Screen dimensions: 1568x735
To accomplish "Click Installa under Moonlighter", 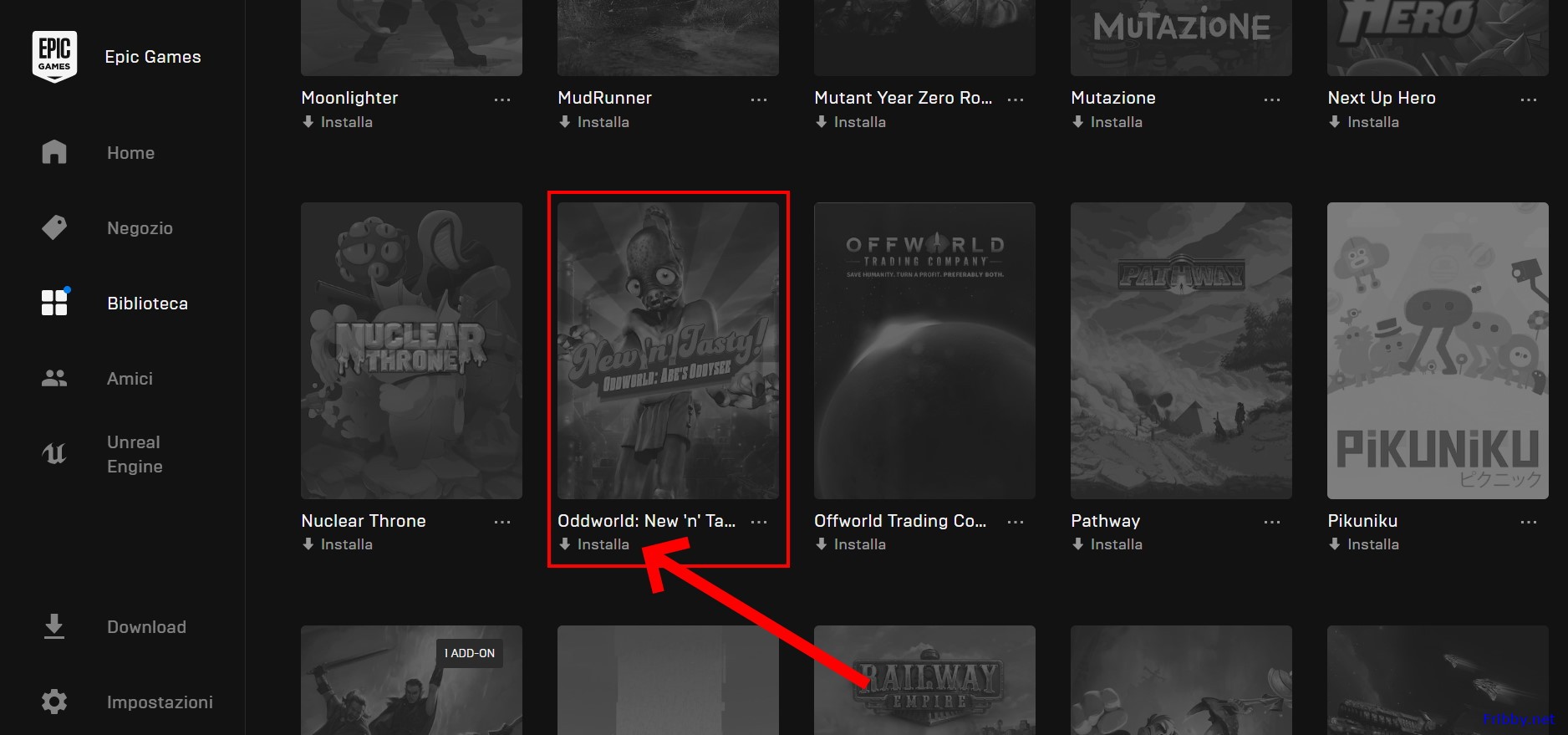I will pos(338,122).
